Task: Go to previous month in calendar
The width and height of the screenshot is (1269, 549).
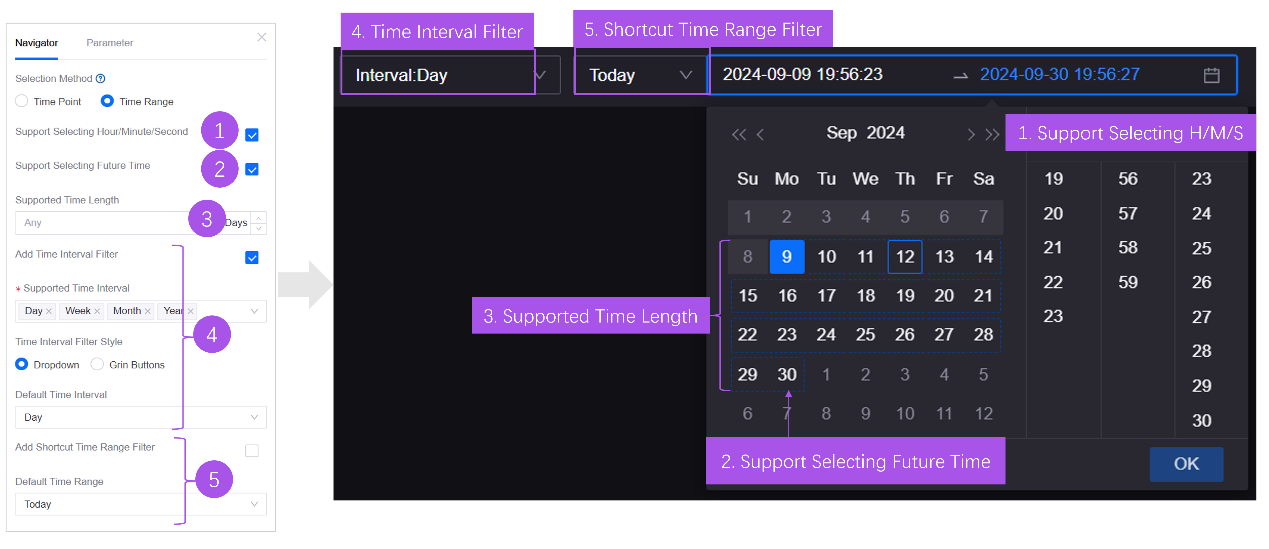Action: point(761,134)
